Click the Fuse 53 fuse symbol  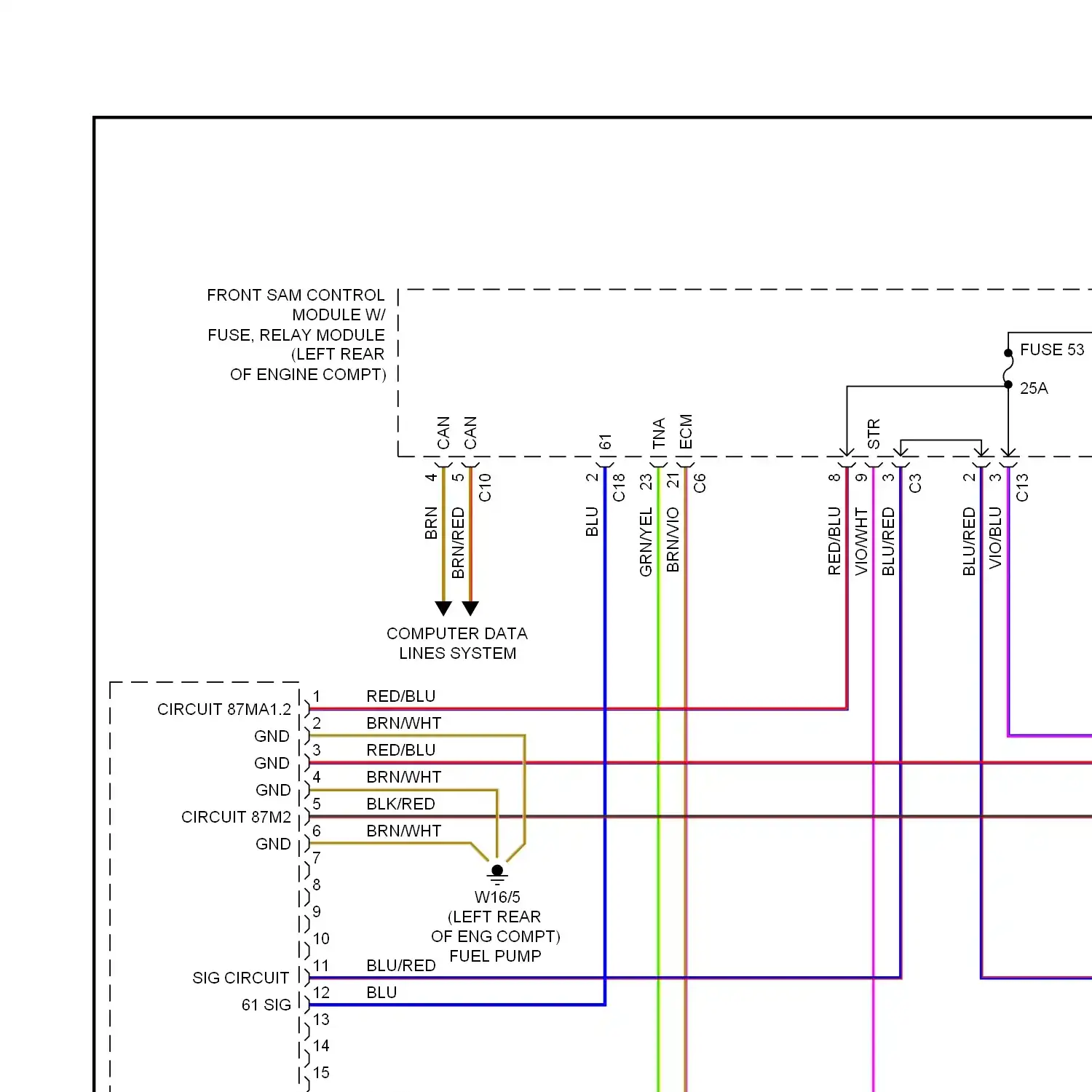click(x=1008, y=369)
